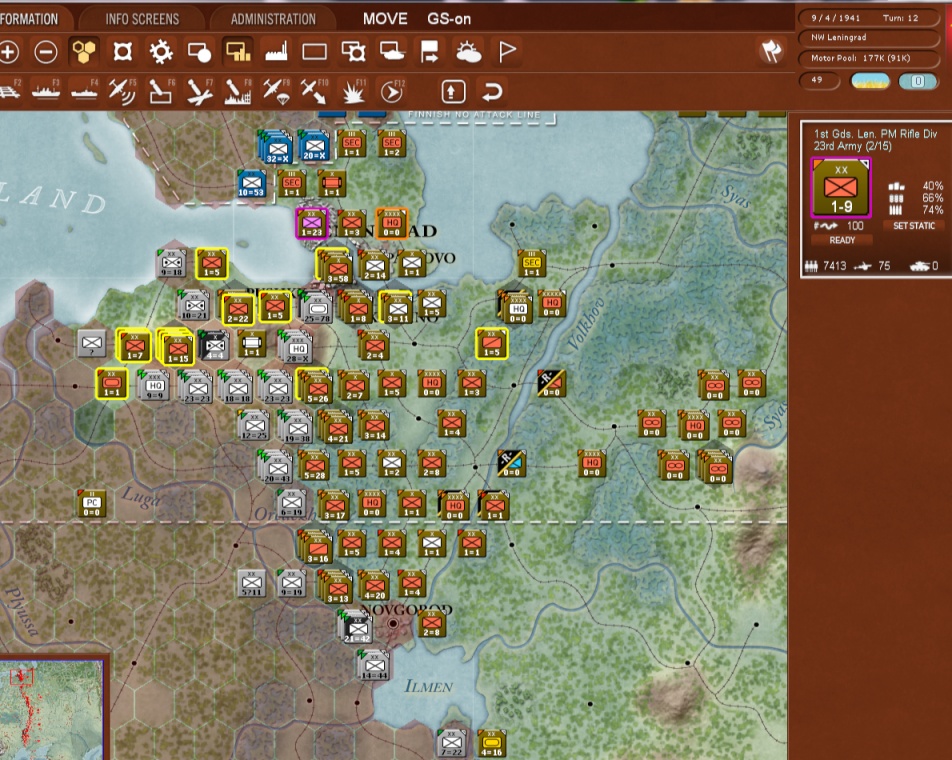Screen dimensions: 952x760
Task: Select air transfer mode (F10)
Action: pyautogui.click(x=314, y=91)
